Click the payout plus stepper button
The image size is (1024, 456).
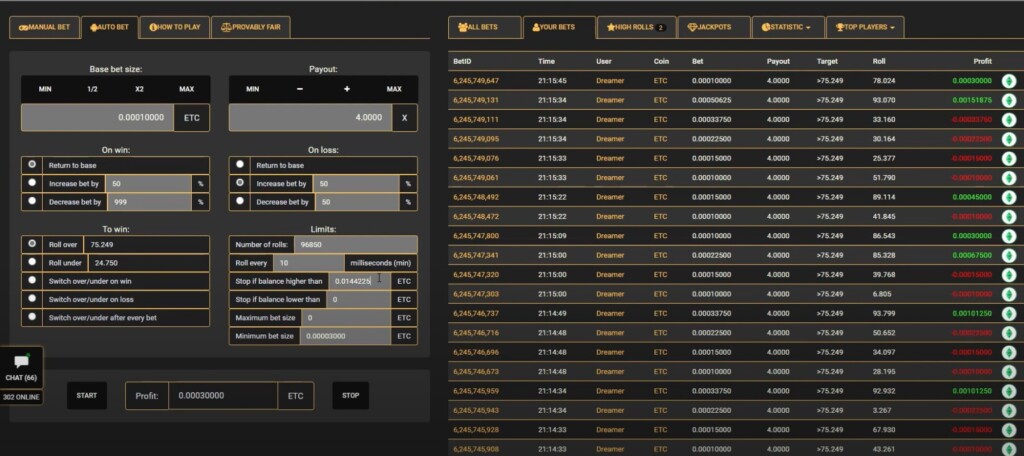point(346,89)
